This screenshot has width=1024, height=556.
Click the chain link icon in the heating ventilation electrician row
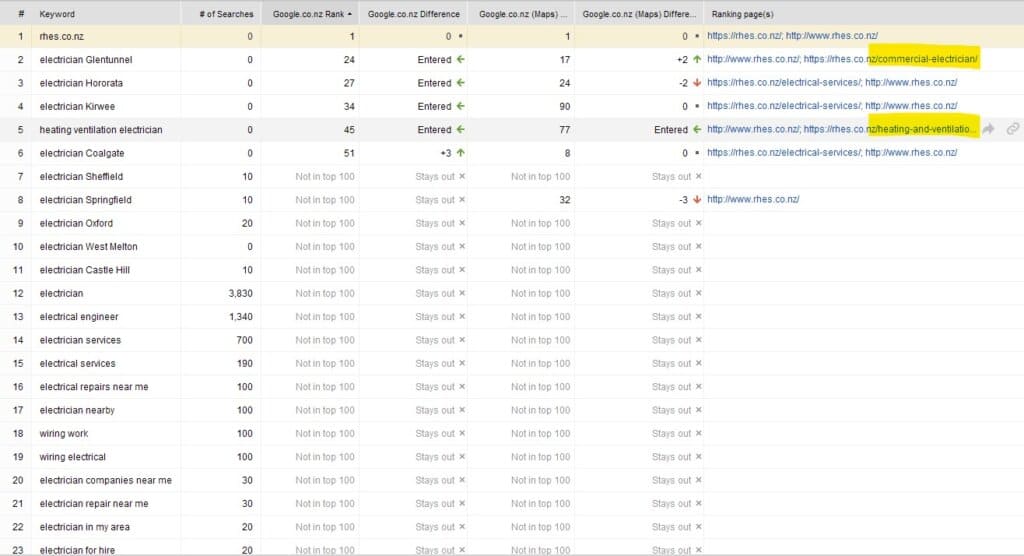pyautogui.click(x=1012, y=129)
